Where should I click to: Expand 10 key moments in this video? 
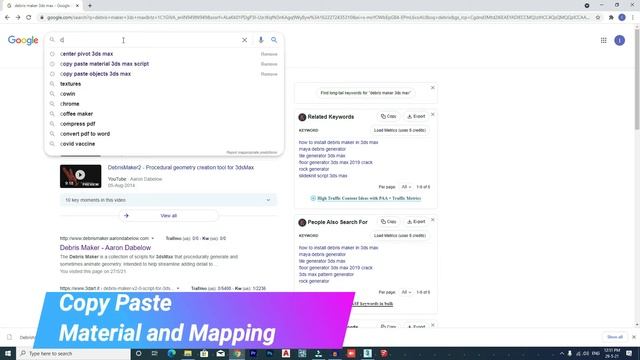[168, 200]
